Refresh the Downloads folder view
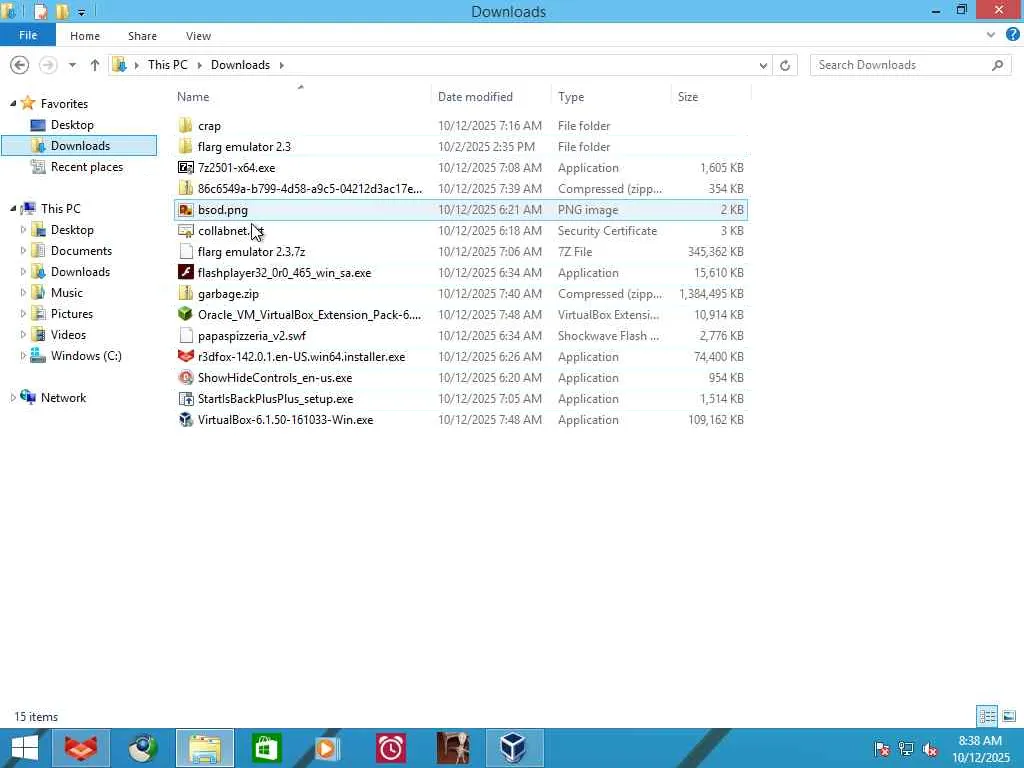Viewport: 1024px width, 768px height. (x=785, y=65)
